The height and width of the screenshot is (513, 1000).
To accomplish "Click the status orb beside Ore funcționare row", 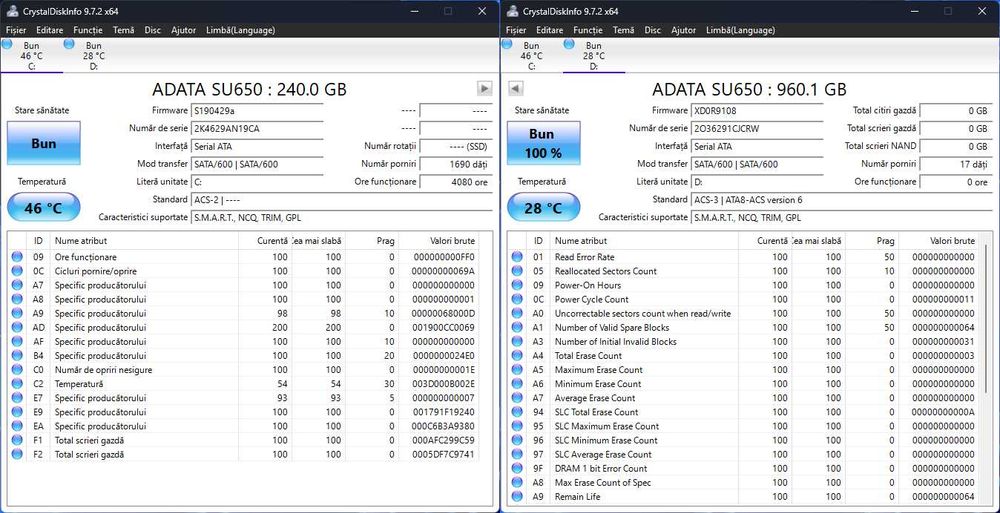I will pyautogui.click(x=17, y=257).
